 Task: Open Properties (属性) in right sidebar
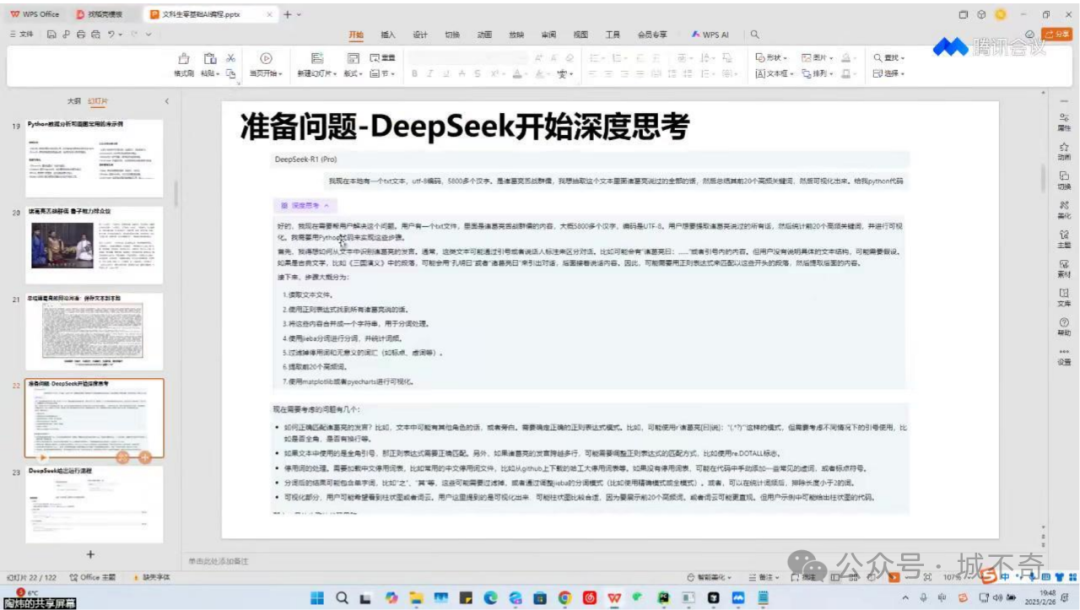click(1064, 122)
